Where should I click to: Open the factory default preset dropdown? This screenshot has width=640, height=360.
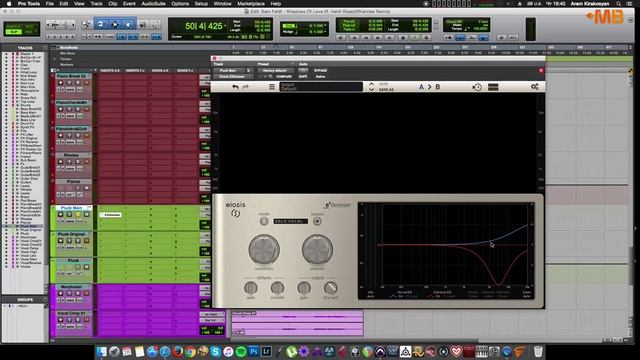point(275,71)
